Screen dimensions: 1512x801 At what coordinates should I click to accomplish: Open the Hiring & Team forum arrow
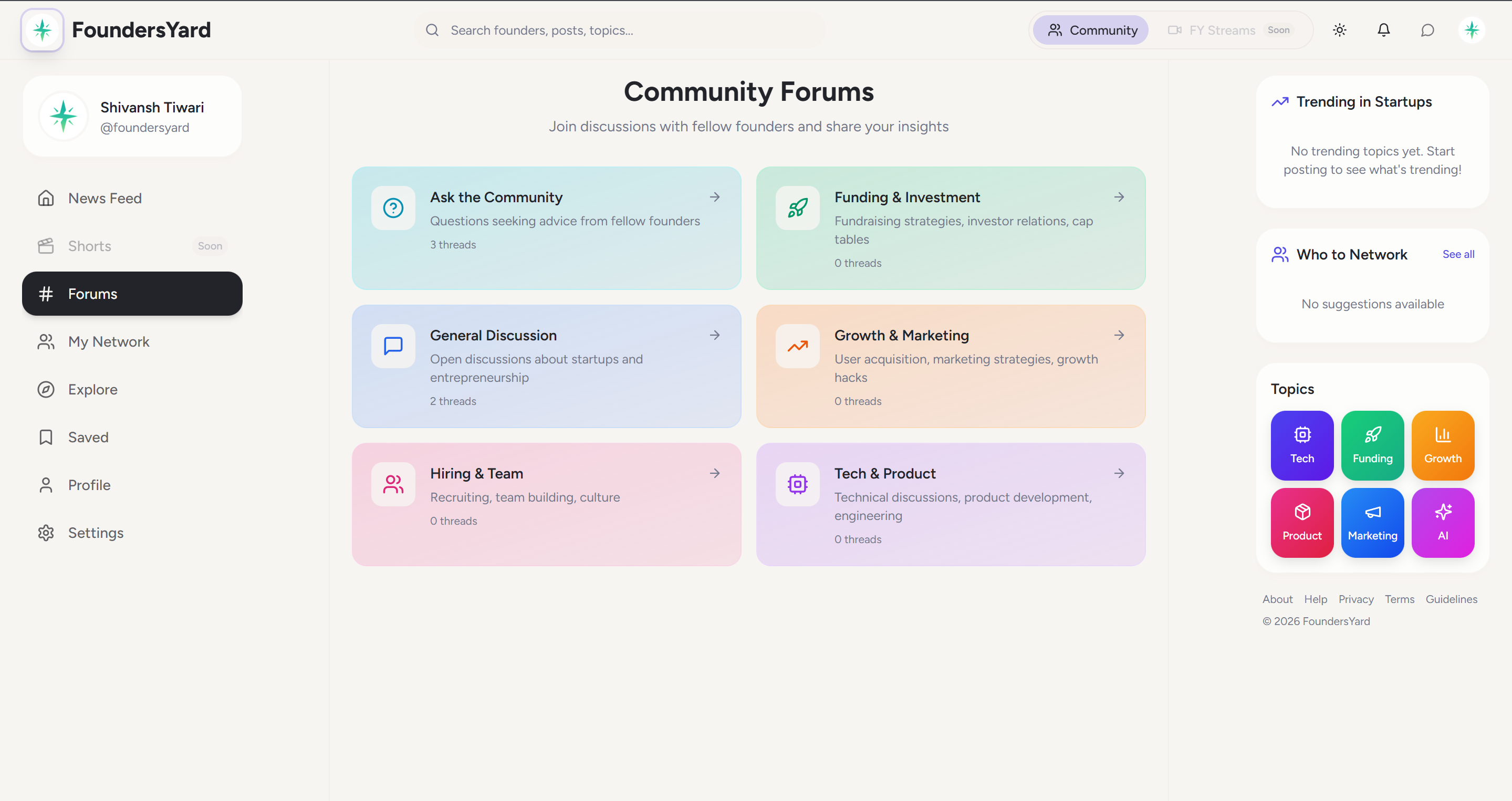[715, 473]
